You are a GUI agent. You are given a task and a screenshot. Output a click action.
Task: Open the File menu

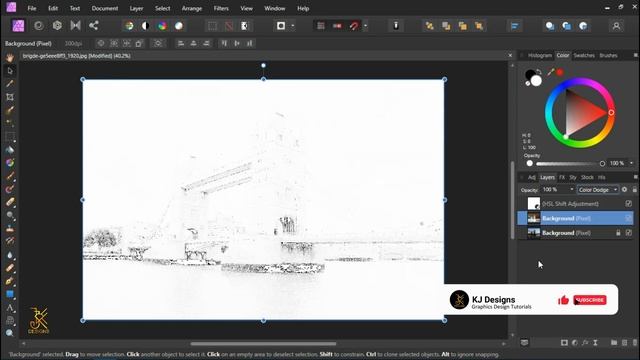[31, 8]
